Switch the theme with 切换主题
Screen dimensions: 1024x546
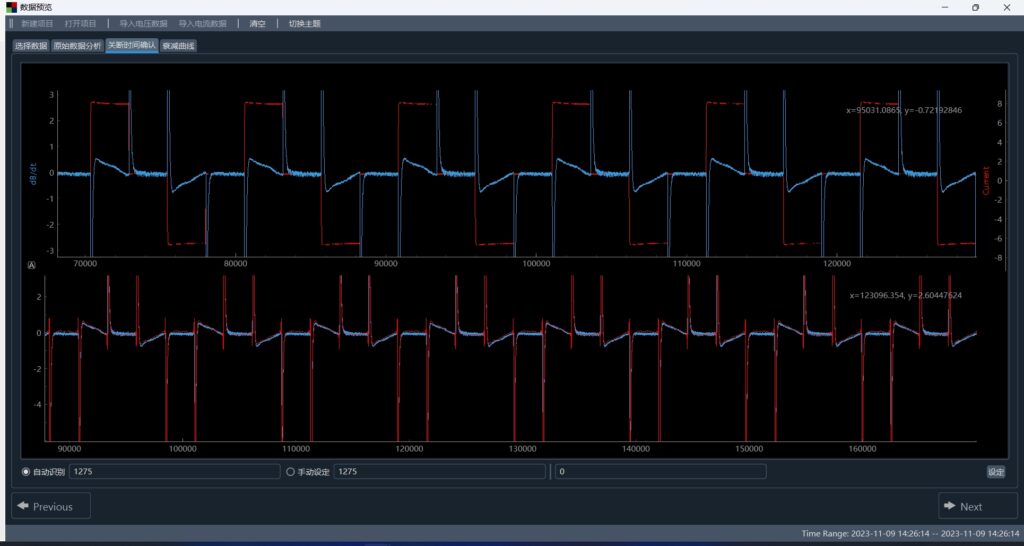tap(305, 23)
